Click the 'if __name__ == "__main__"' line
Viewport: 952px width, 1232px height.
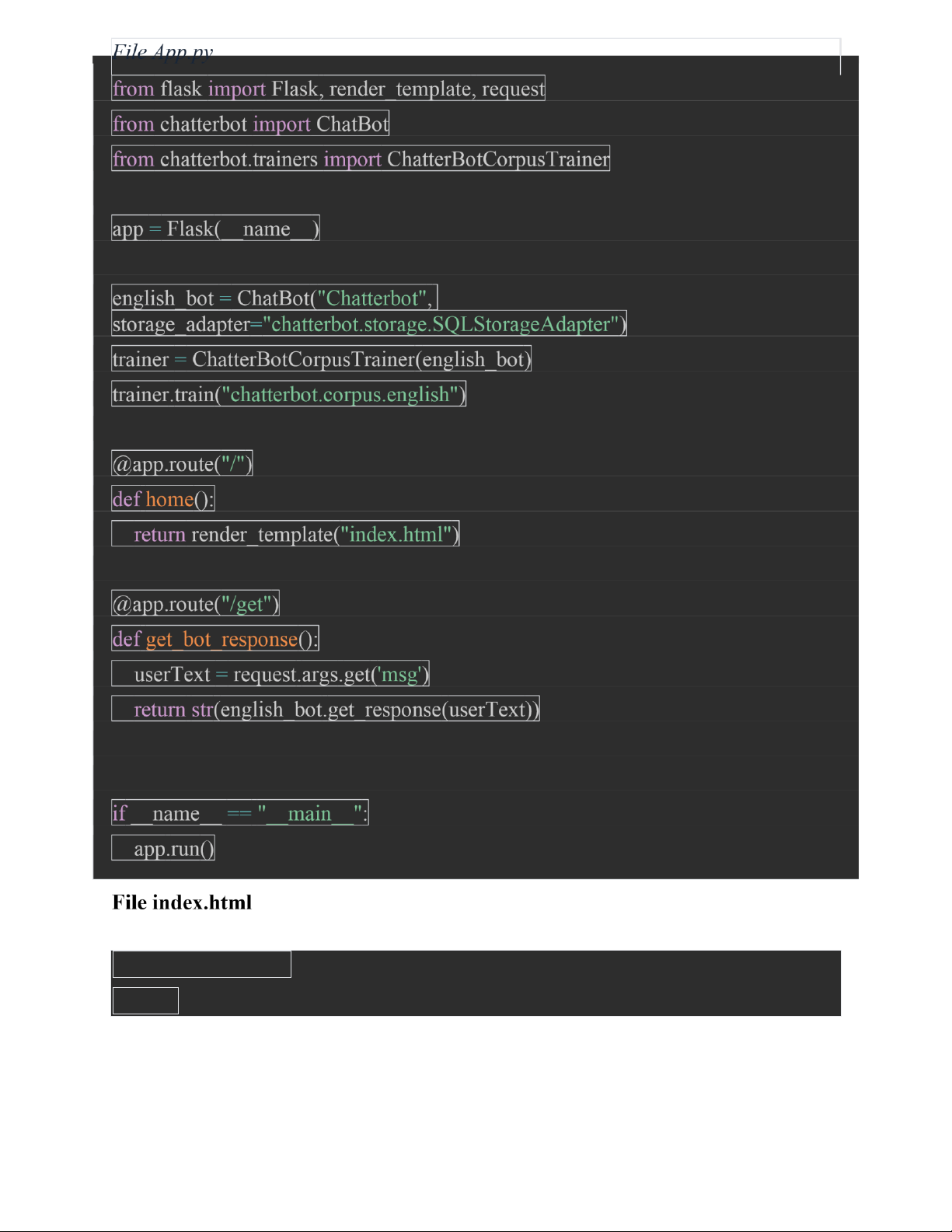(x=239, y=813)
